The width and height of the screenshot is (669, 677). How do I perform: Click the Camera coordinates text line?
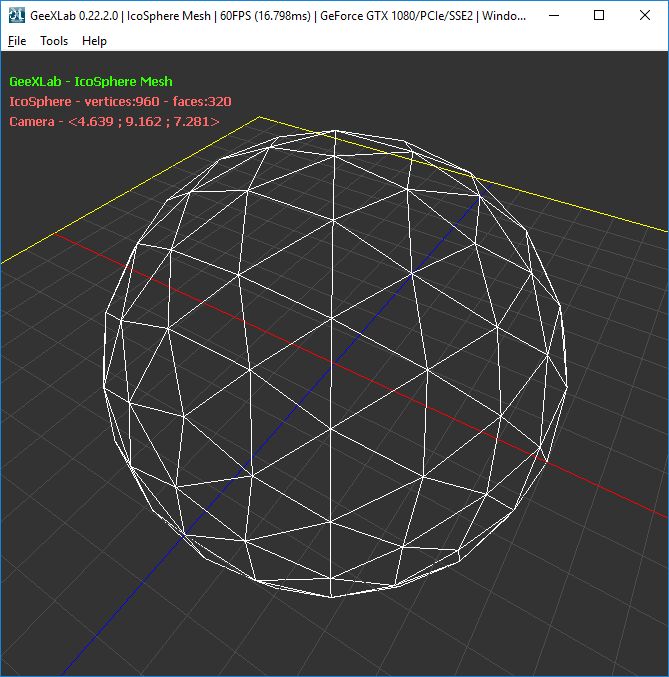pyautogui.click(x=114, y=121)
